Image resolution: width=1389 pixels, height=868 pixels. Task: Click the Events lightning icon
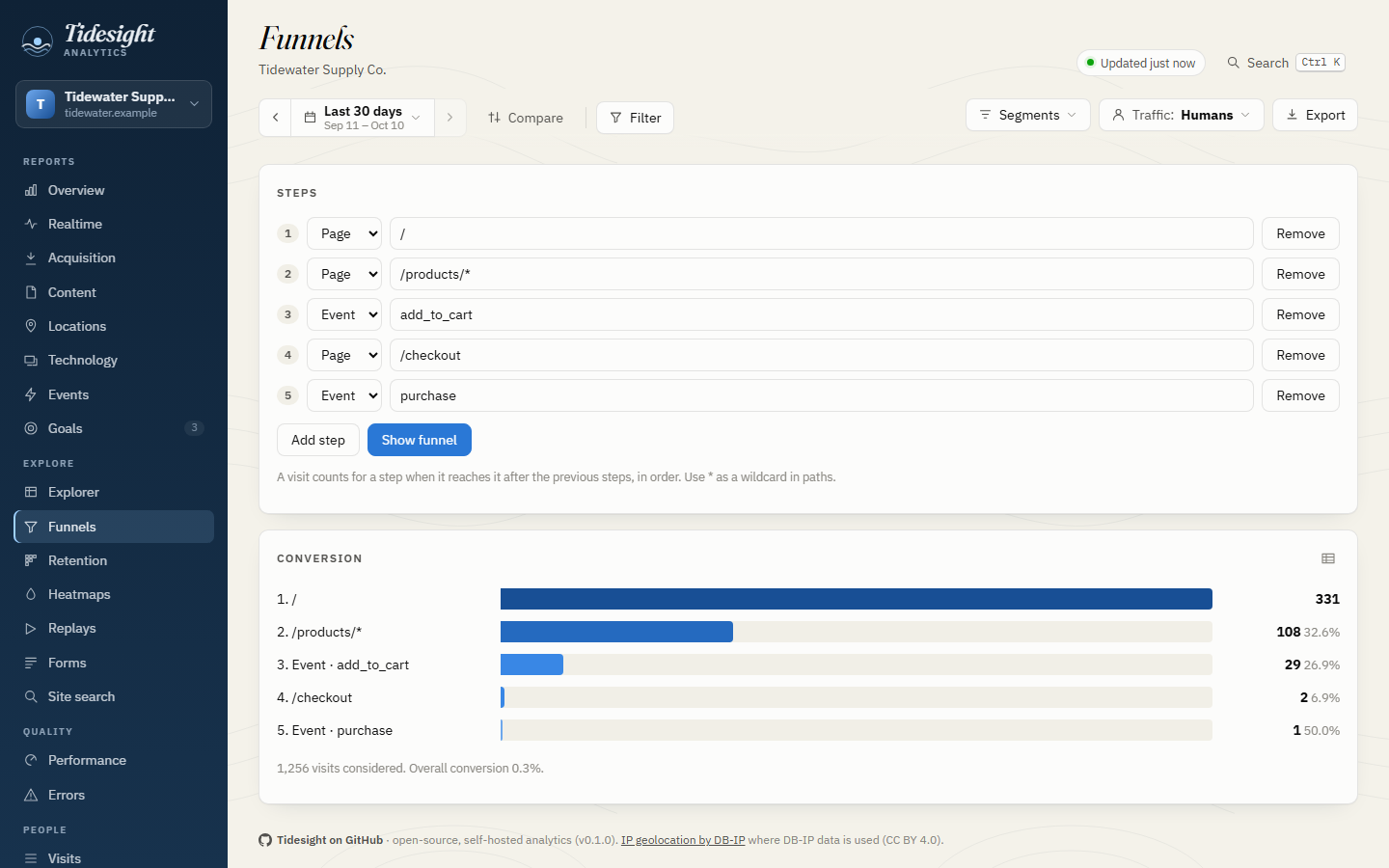point(31,394)
